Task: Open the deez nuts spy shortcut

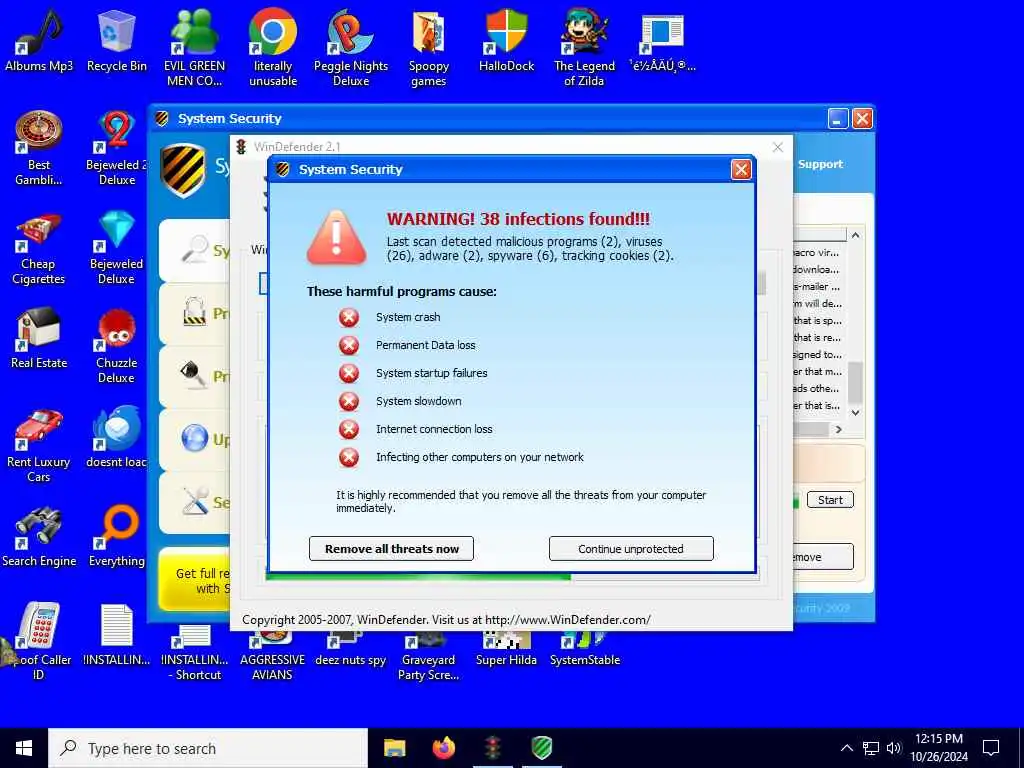Action: coord(350,650)
